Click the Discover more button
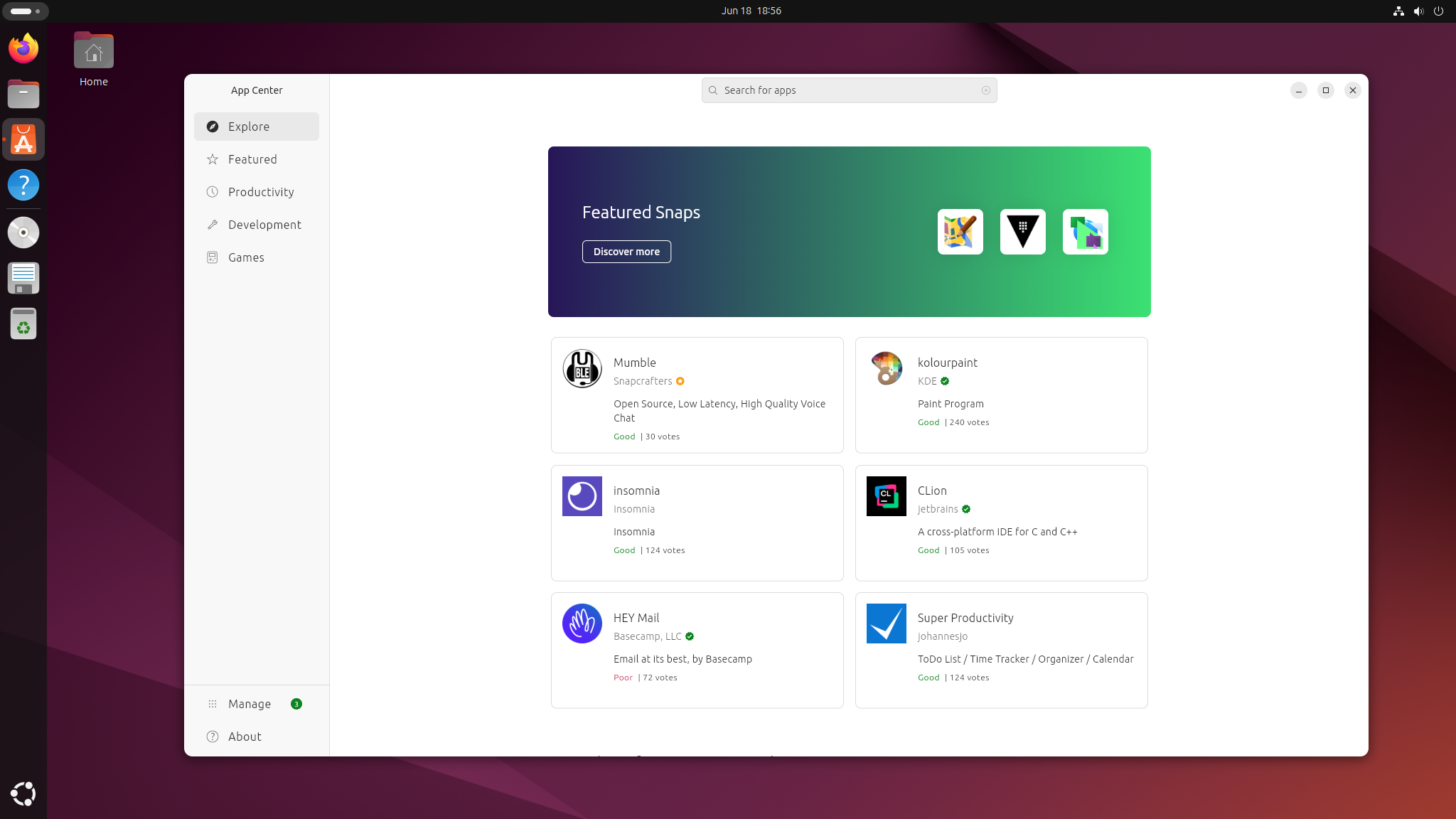The image size is (1456, 819). [626, 251]
